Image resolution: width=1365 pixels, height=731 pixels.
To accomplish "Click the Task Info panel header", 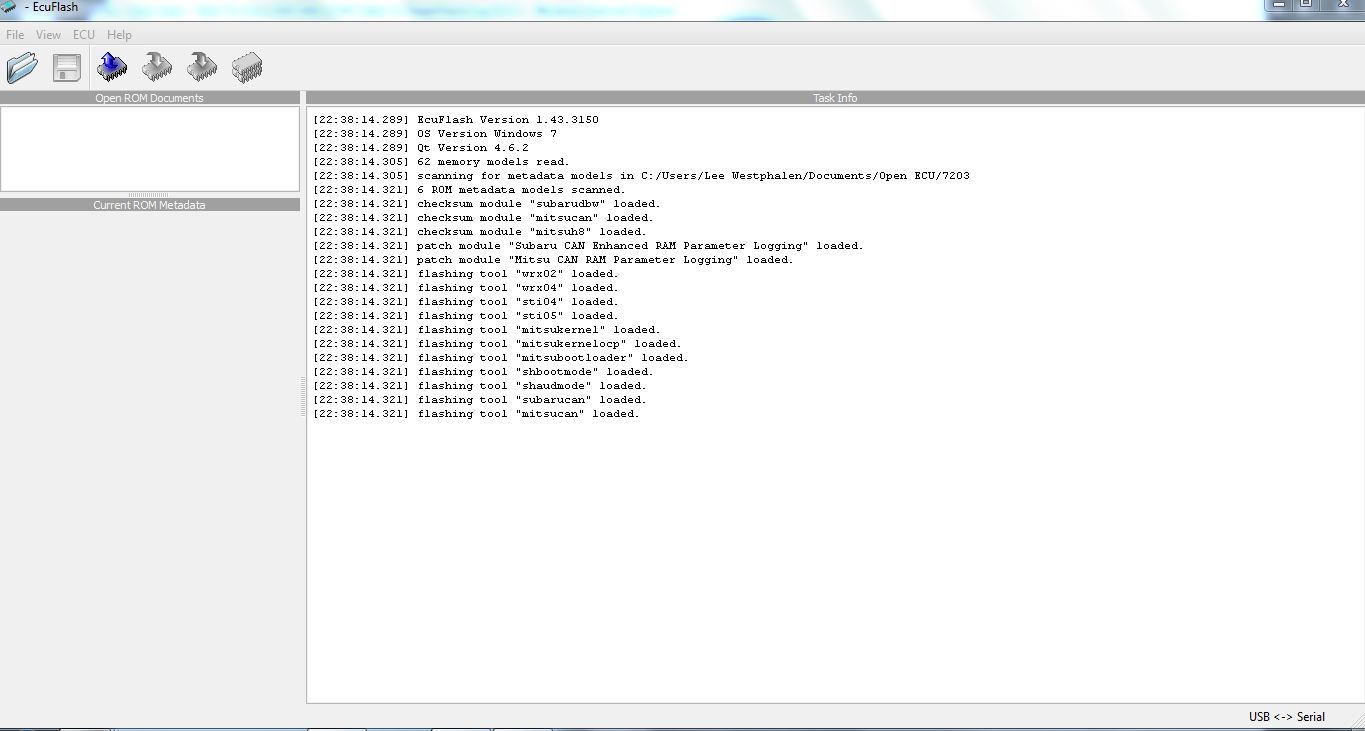I will click(x=835, y=98).
